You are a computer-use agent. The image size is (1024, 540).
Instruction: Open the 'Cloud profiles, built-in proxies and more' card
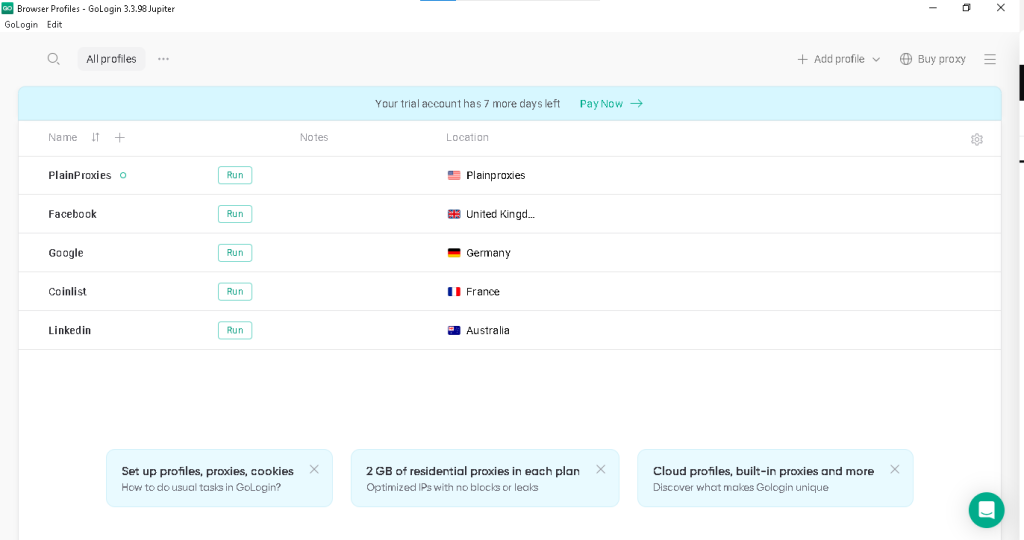[775, 478]
